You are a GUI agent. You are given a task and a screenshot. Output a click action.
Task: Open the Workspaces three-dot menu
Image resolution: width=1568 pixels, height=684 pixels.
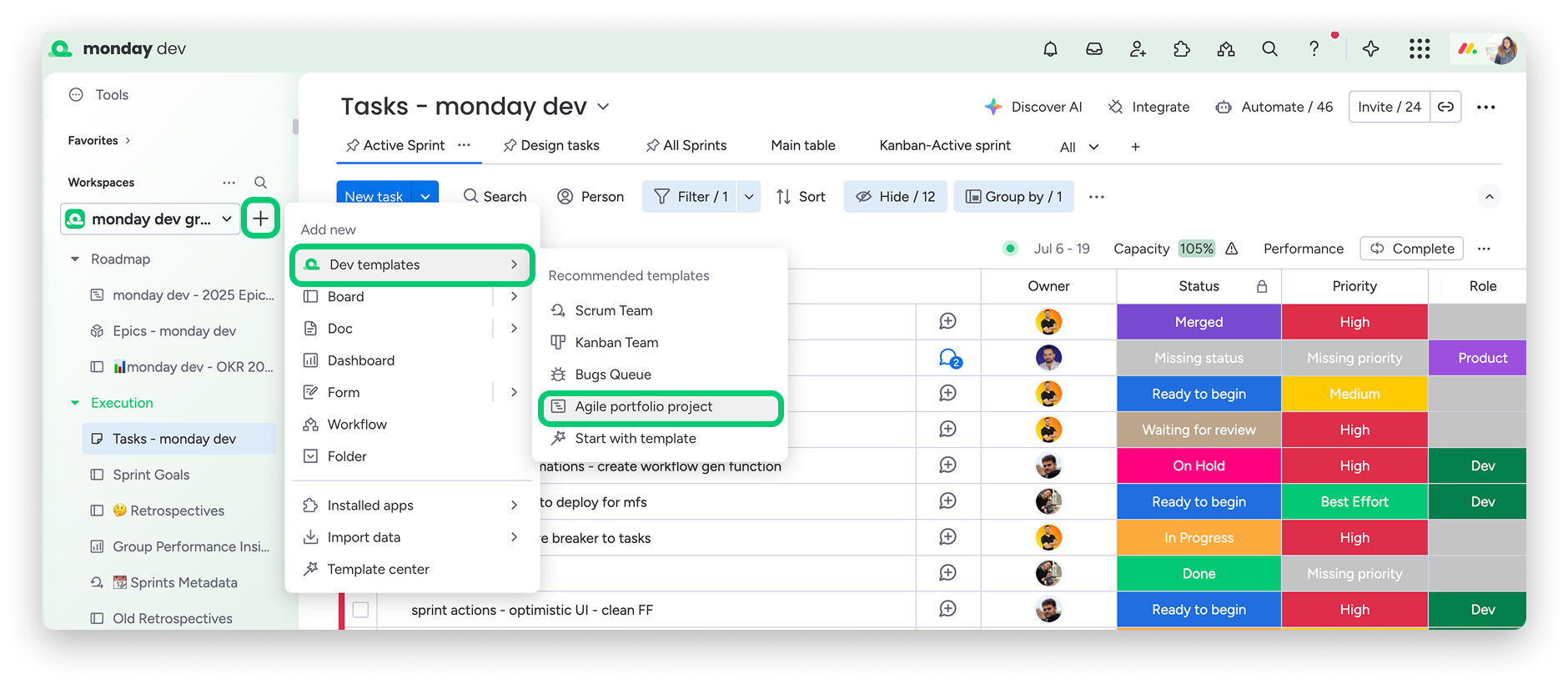[x=229, y=183]
